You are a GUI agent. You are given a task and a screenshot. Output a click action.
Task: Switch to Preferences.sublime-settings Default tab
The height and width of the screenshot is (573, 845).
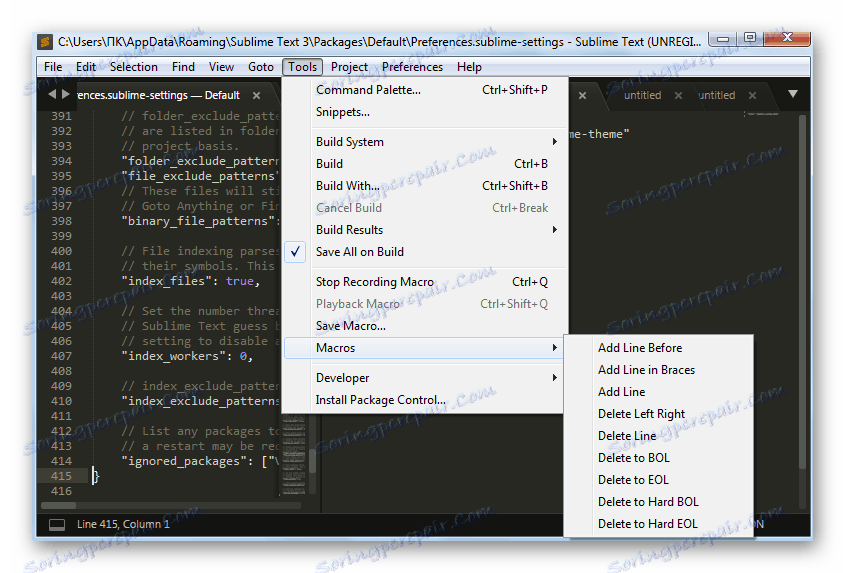[x=158, y=95]
